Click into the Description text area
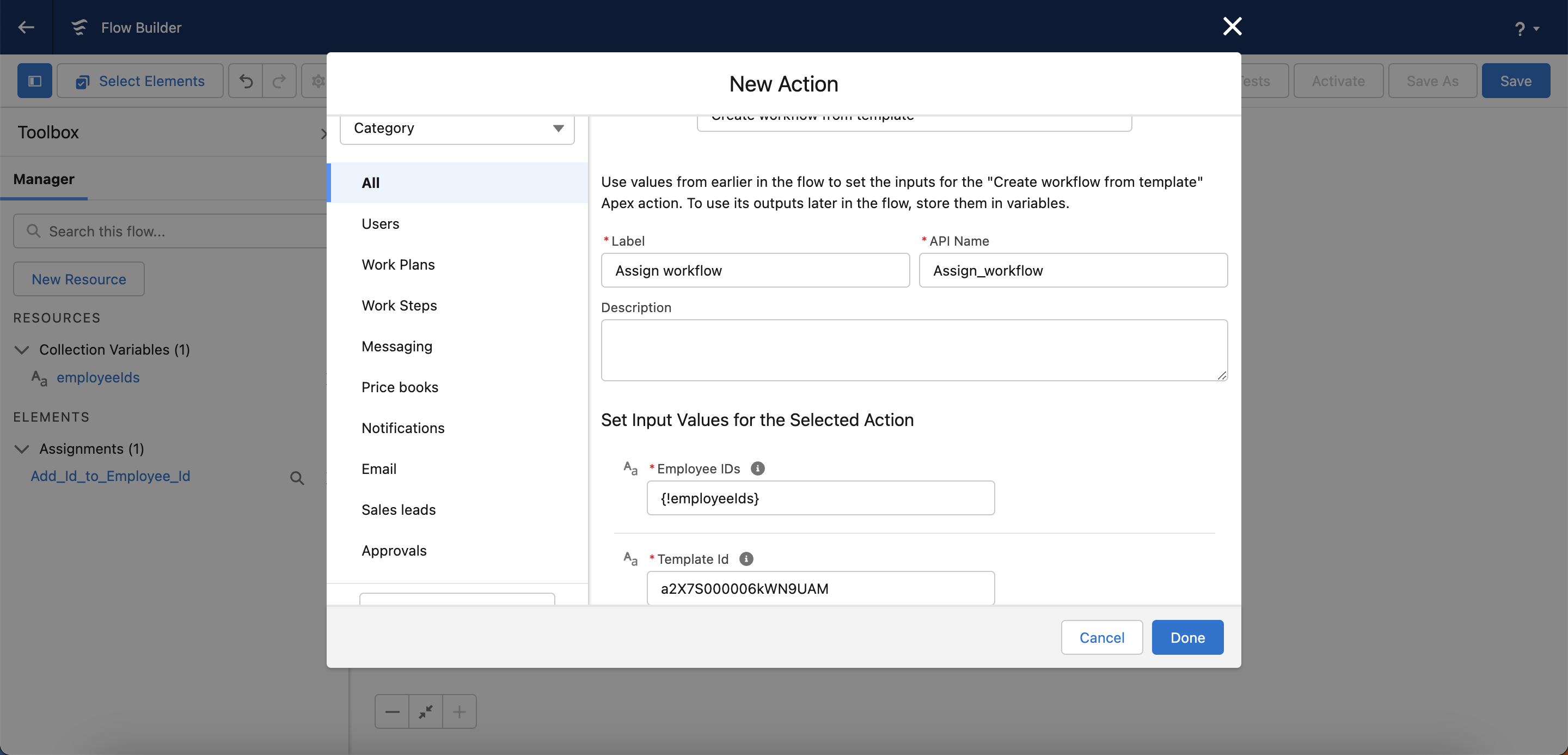 point(914,350)
